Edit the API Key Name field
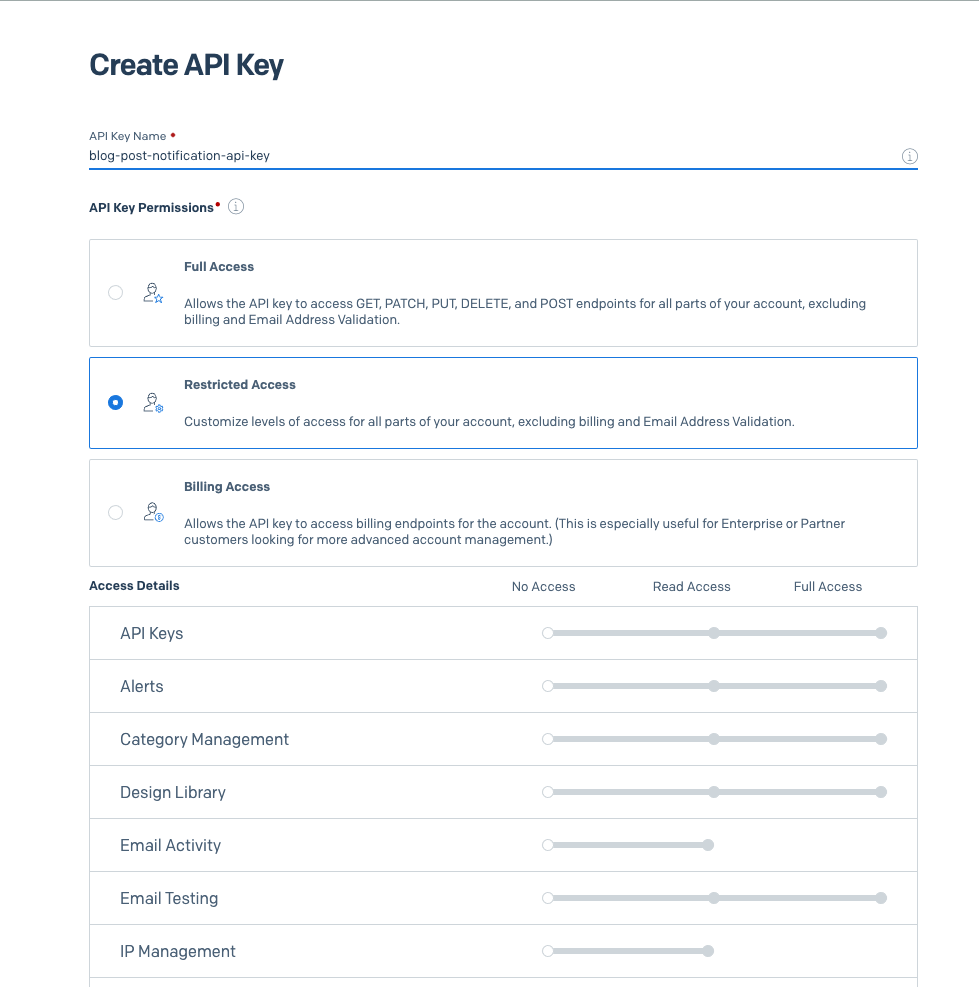This screenshot has height=987, width=979. (494, 155)
